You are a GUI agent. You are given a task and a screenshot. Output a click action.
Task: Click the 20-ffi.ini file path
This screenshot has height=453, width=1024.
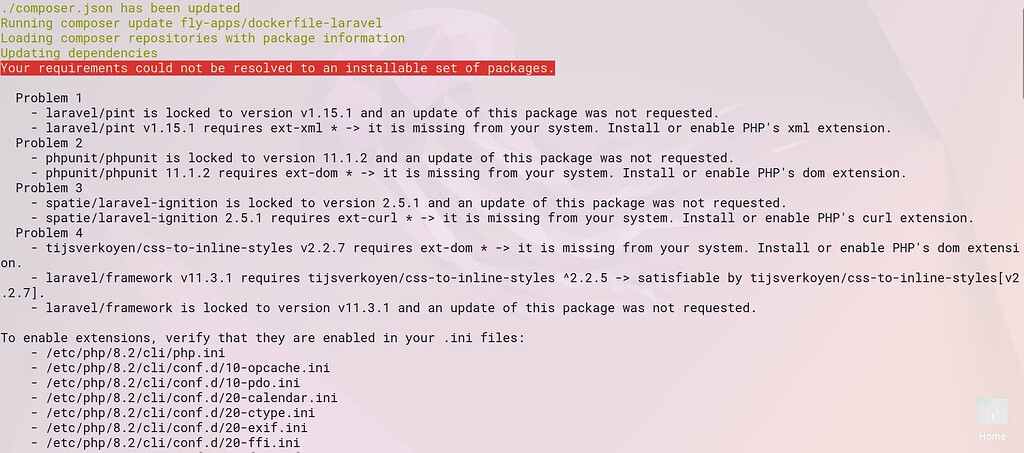click(x=172, y=443)
